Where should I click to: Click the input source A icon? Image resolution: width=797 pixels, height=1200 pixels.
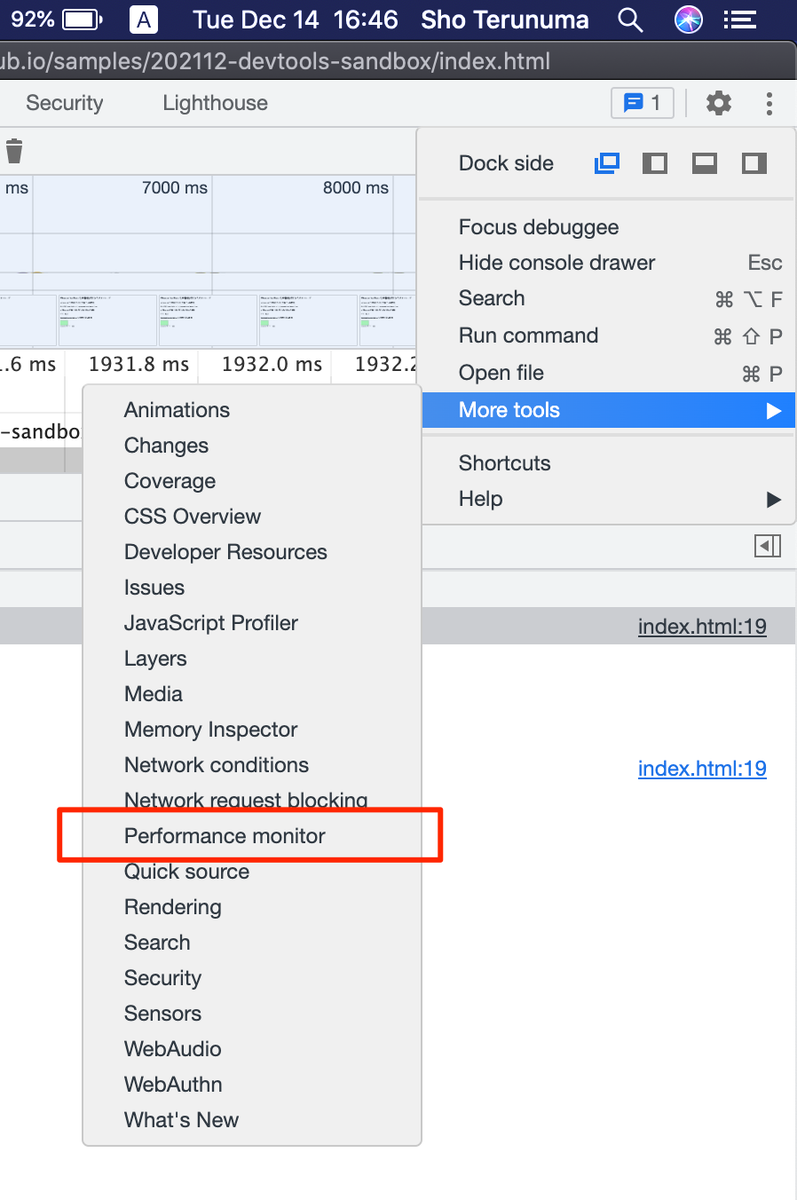pyautogui.click(x=145, y=20)
